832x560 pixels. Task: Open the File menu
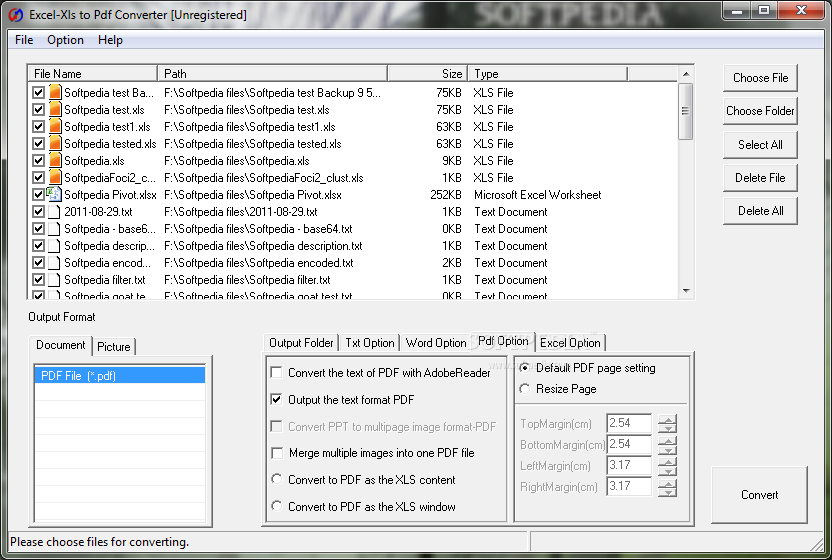[24, 40]
